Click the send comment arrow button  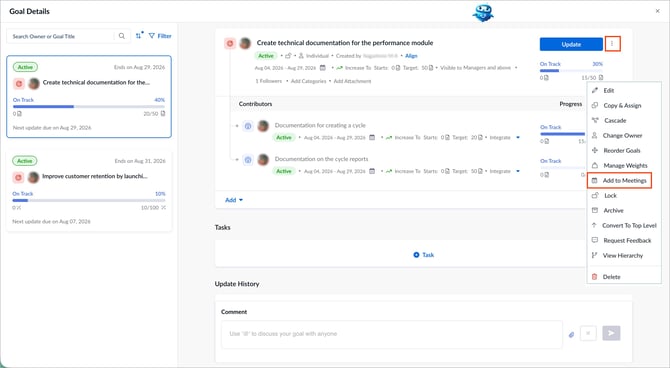pos(611,333)
